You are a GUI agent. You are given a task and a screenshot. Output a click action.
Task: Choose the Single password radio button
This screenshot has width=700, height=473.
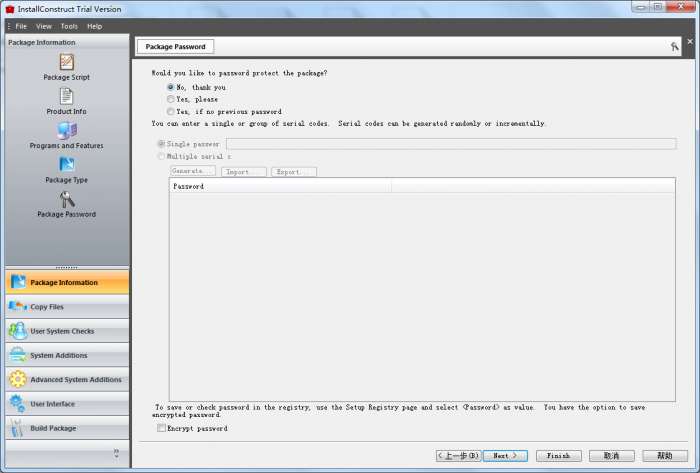pyautogui.click(x=161, y=144)
